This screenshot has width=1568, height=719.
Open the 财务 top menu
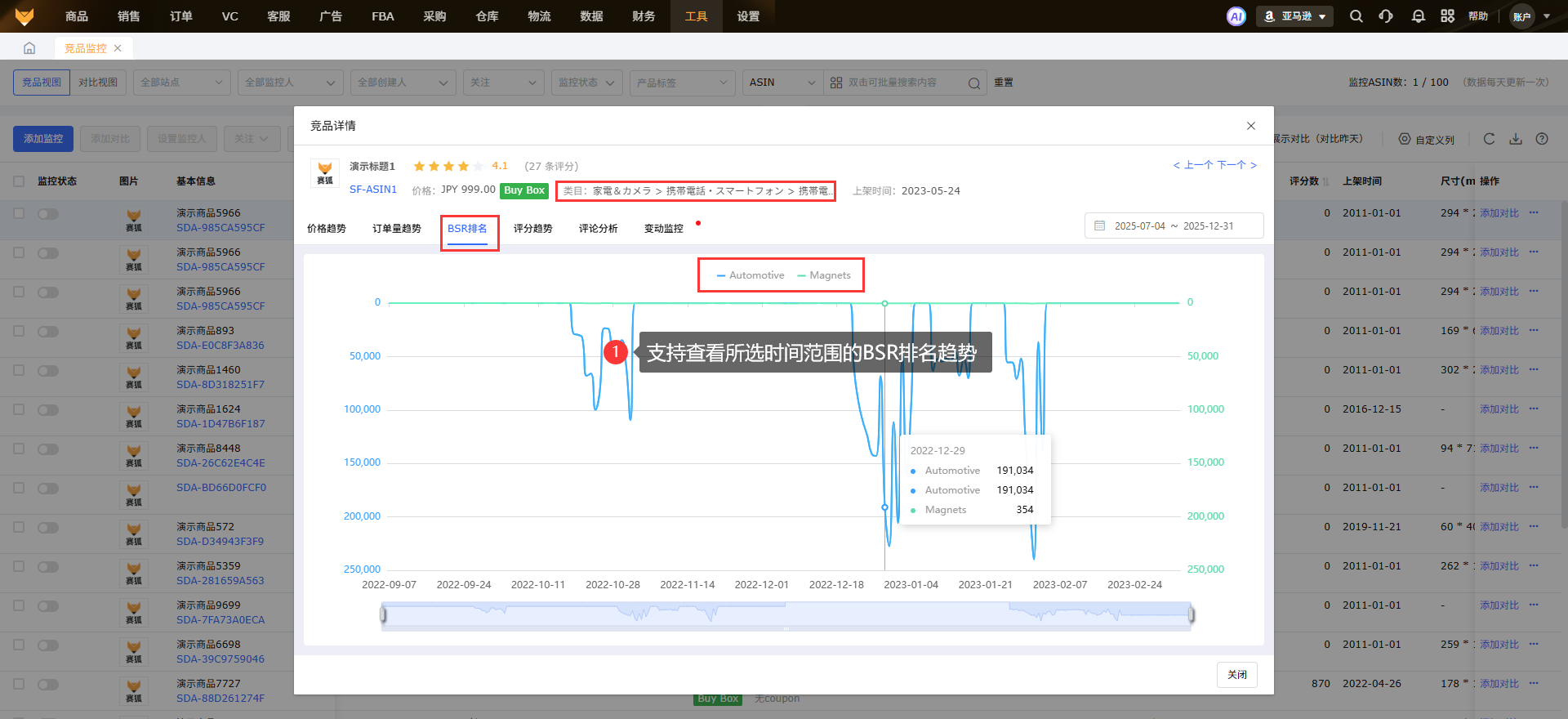pos(644,16)
